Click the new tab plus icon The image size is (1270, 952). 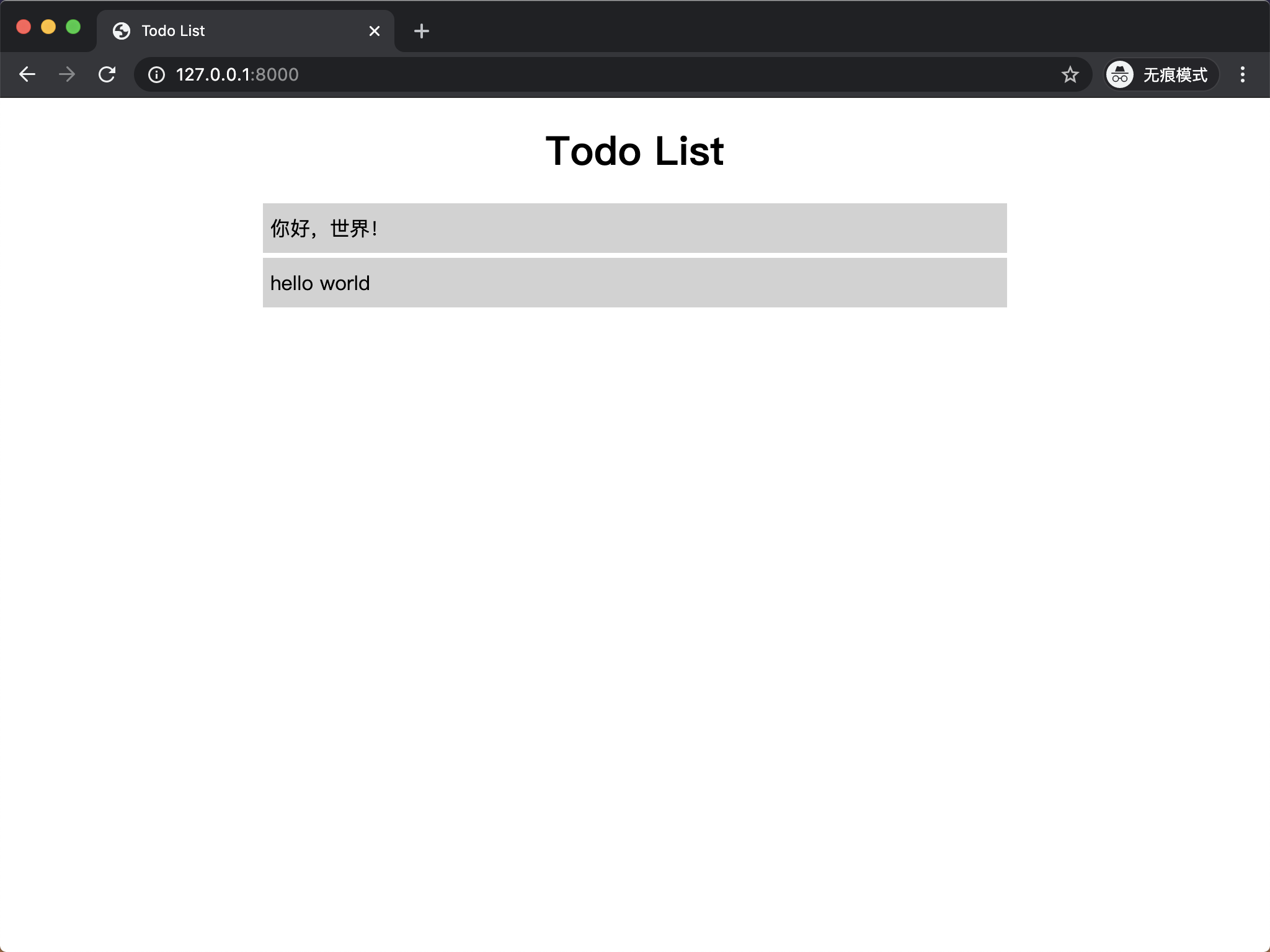(421, 30)
